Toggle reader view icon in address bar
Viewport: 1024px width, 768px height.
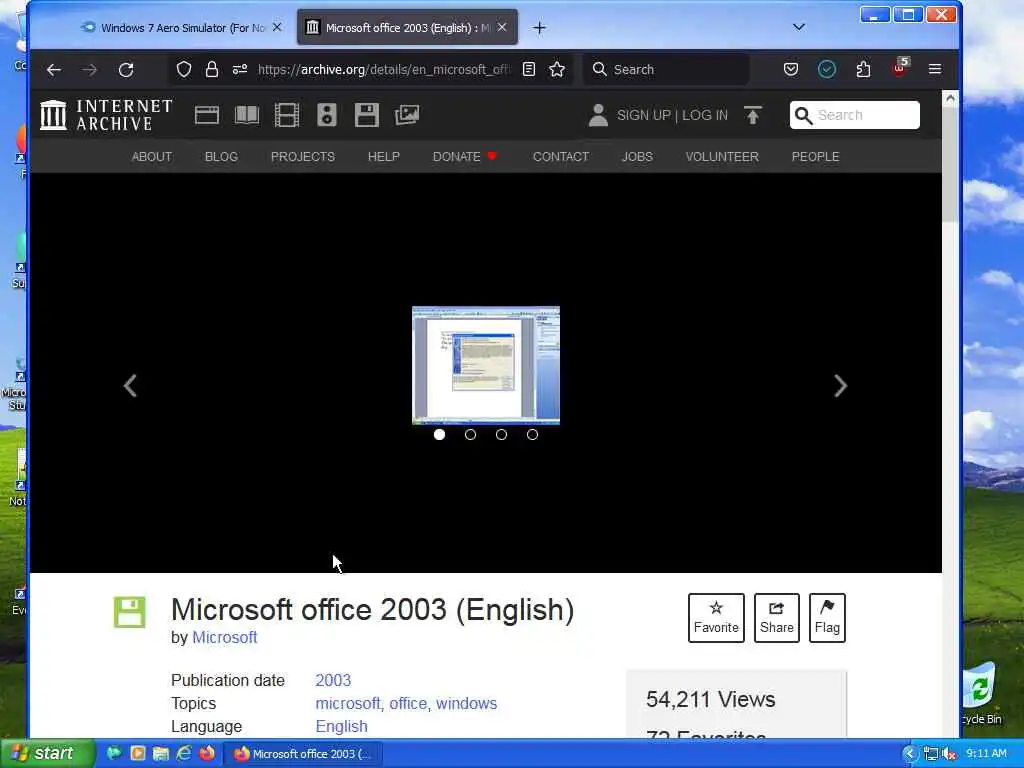[529, 69]
